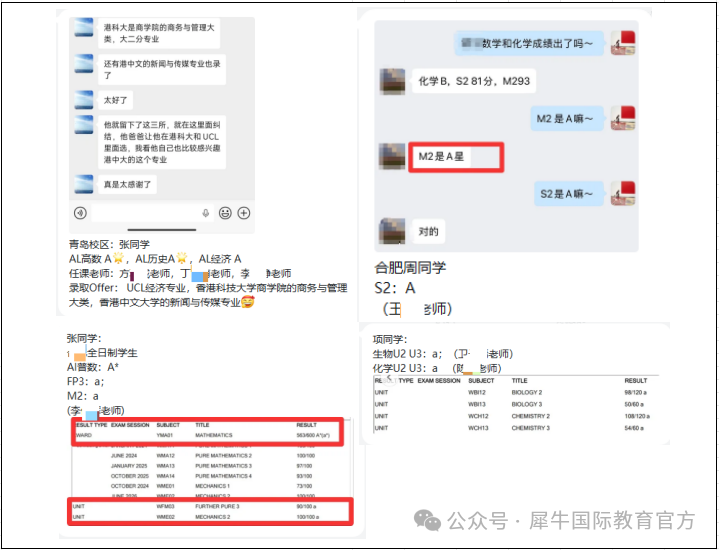This screenshot has width=719, height=550.
Task: Tap the plus icon for more attachments
Action: coord(244,213)
